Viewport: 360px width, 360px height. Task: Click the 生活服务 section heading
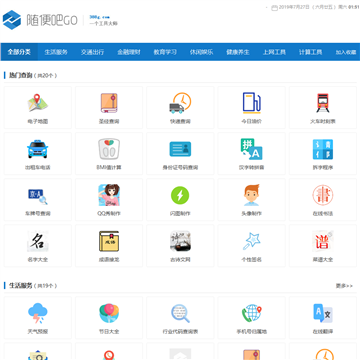(20, 286)
